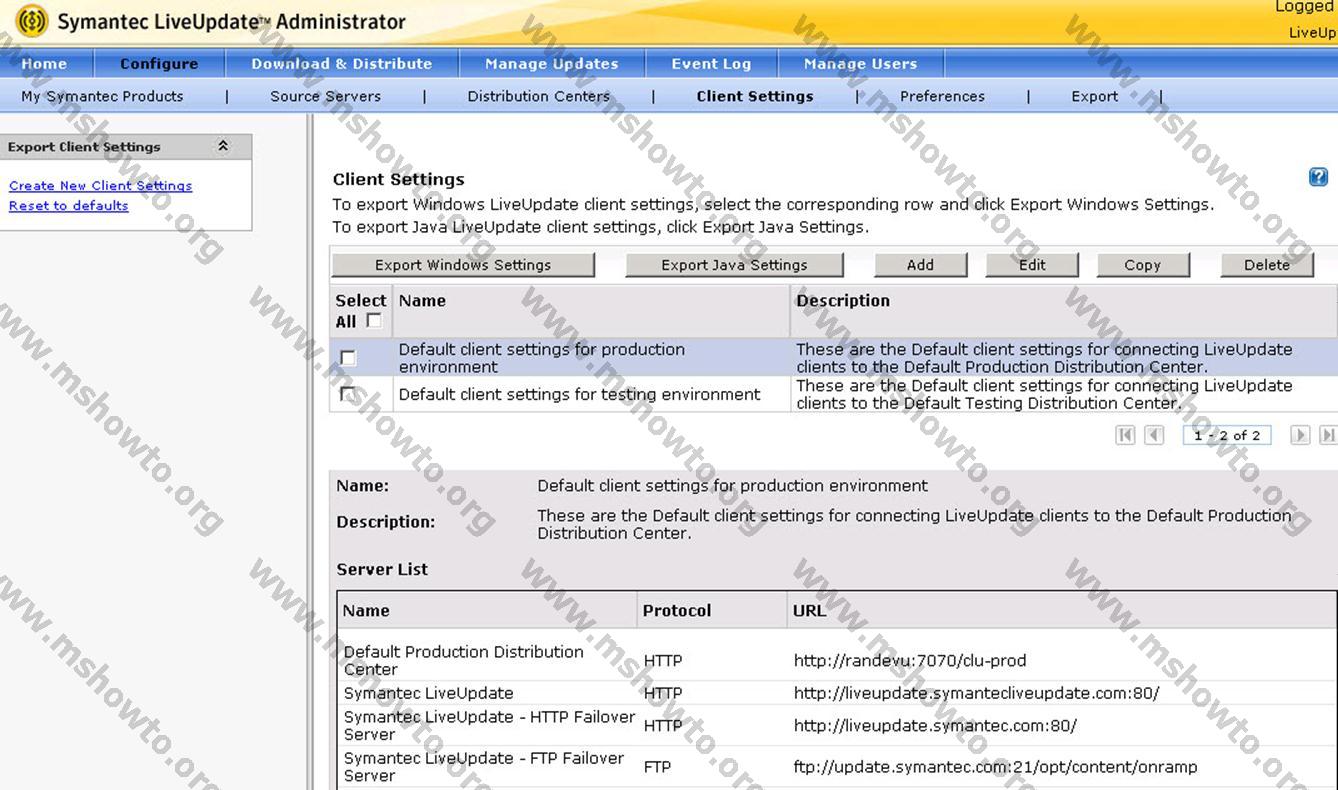Select 'Symantec LiveUpdate' server name
The image size is (1338, 790).
tap(428, 693)
